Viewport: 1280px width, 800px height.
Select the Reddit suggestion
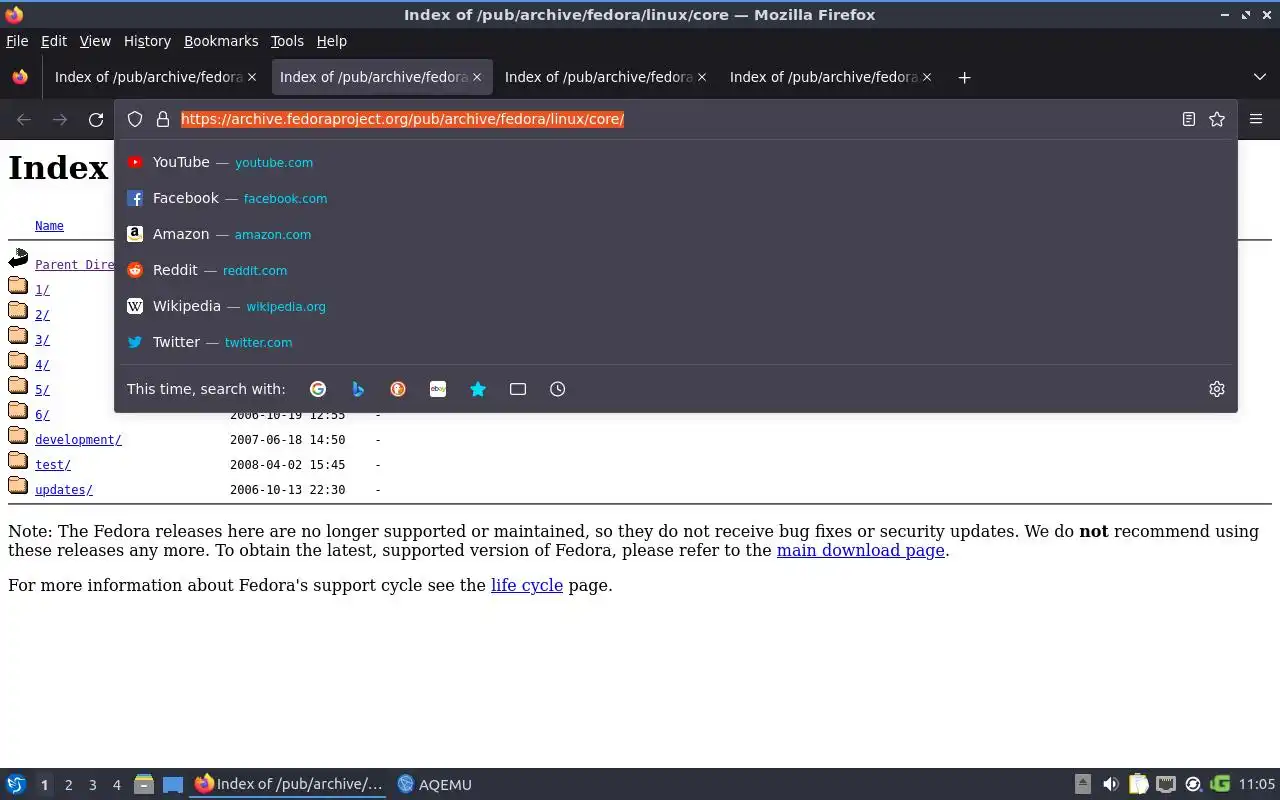[676, 270]
